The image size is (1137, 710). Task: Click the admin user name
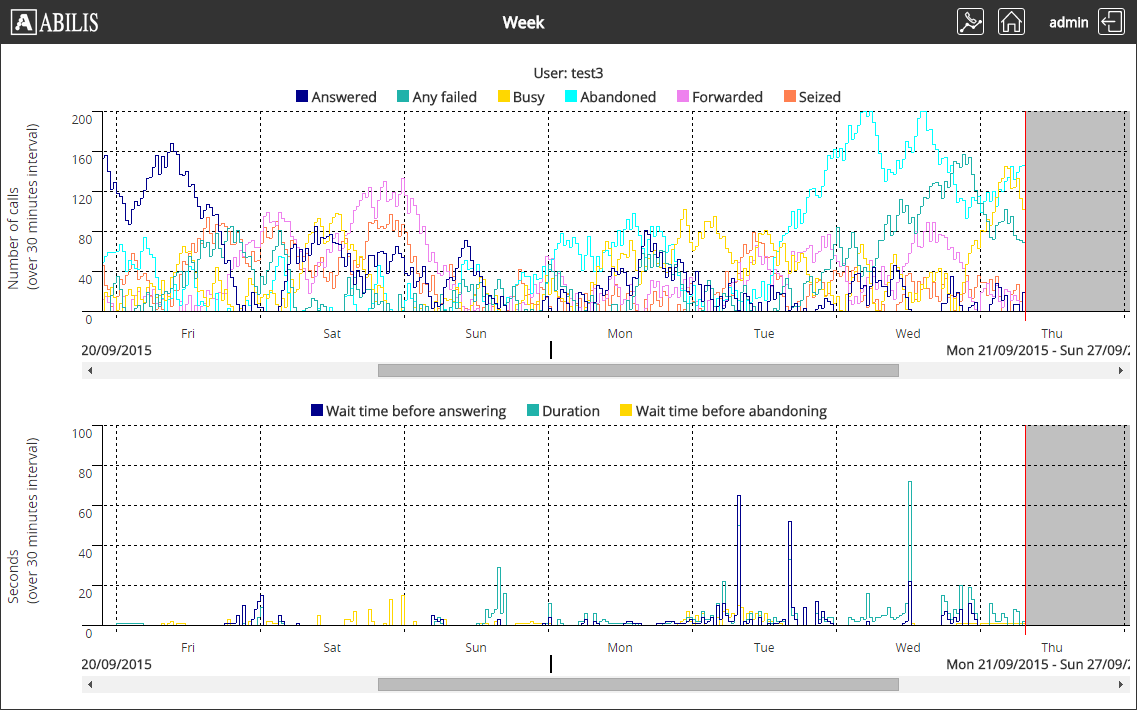[x=1068, y=22]
